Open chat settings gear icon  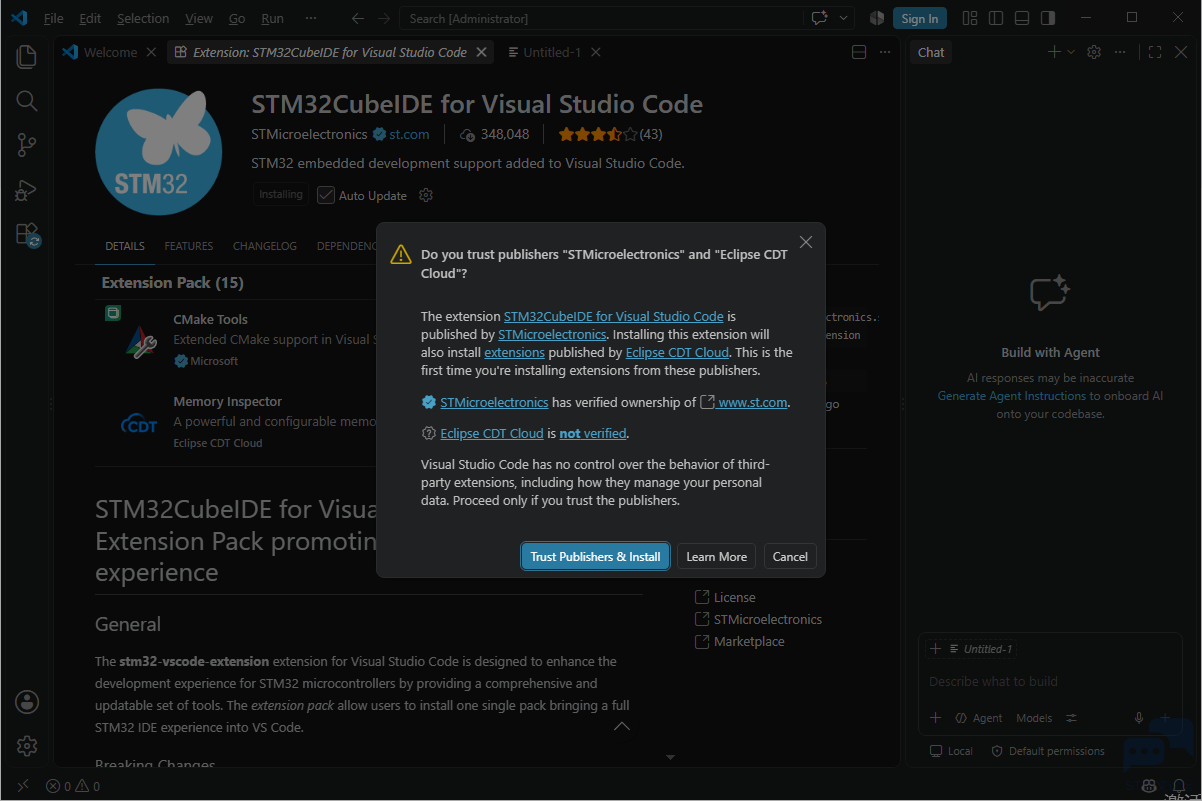[1094, 52]
